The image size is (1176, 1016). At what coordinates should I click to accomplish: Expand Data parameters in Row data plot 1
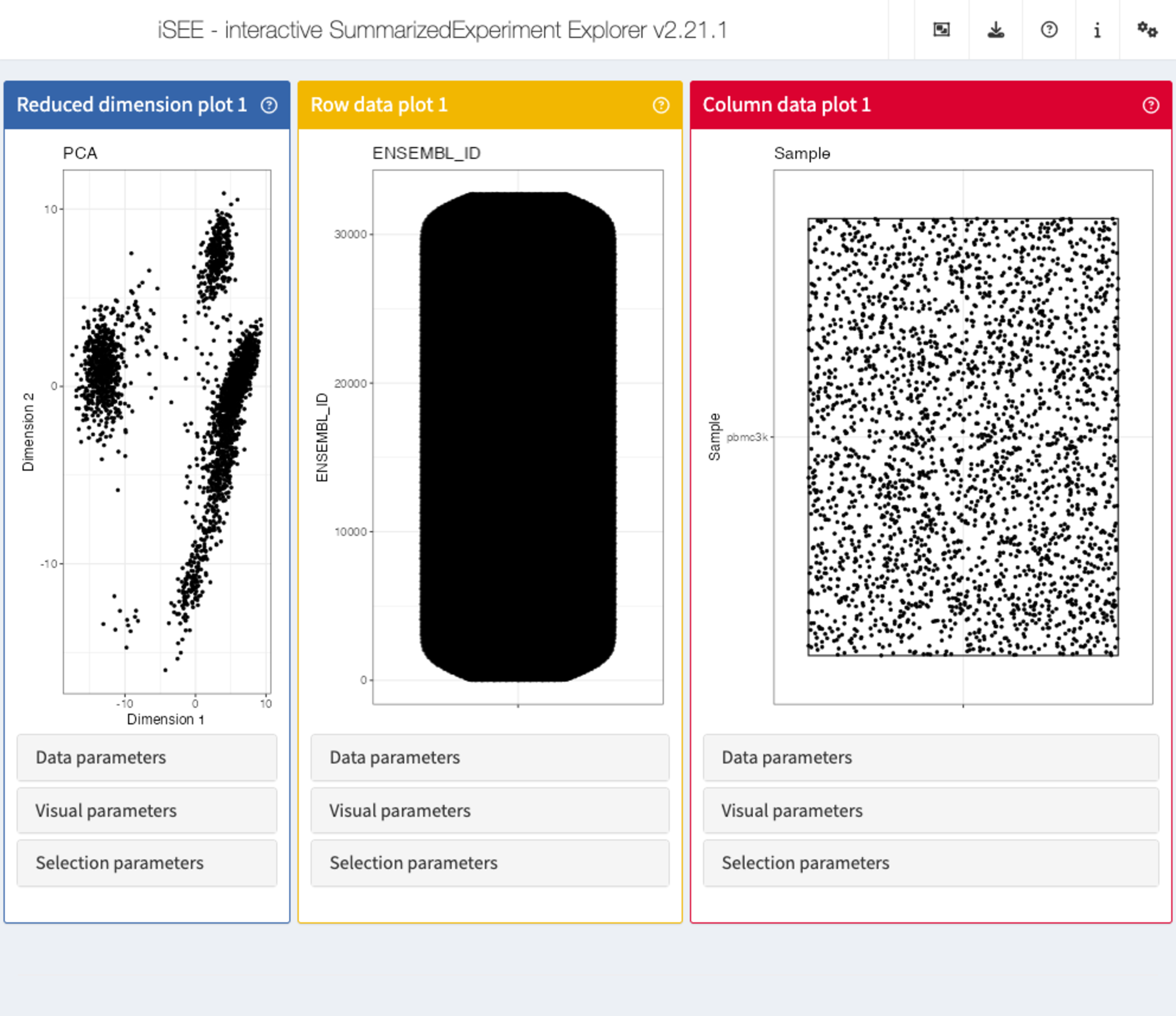(x=490, y=758)
